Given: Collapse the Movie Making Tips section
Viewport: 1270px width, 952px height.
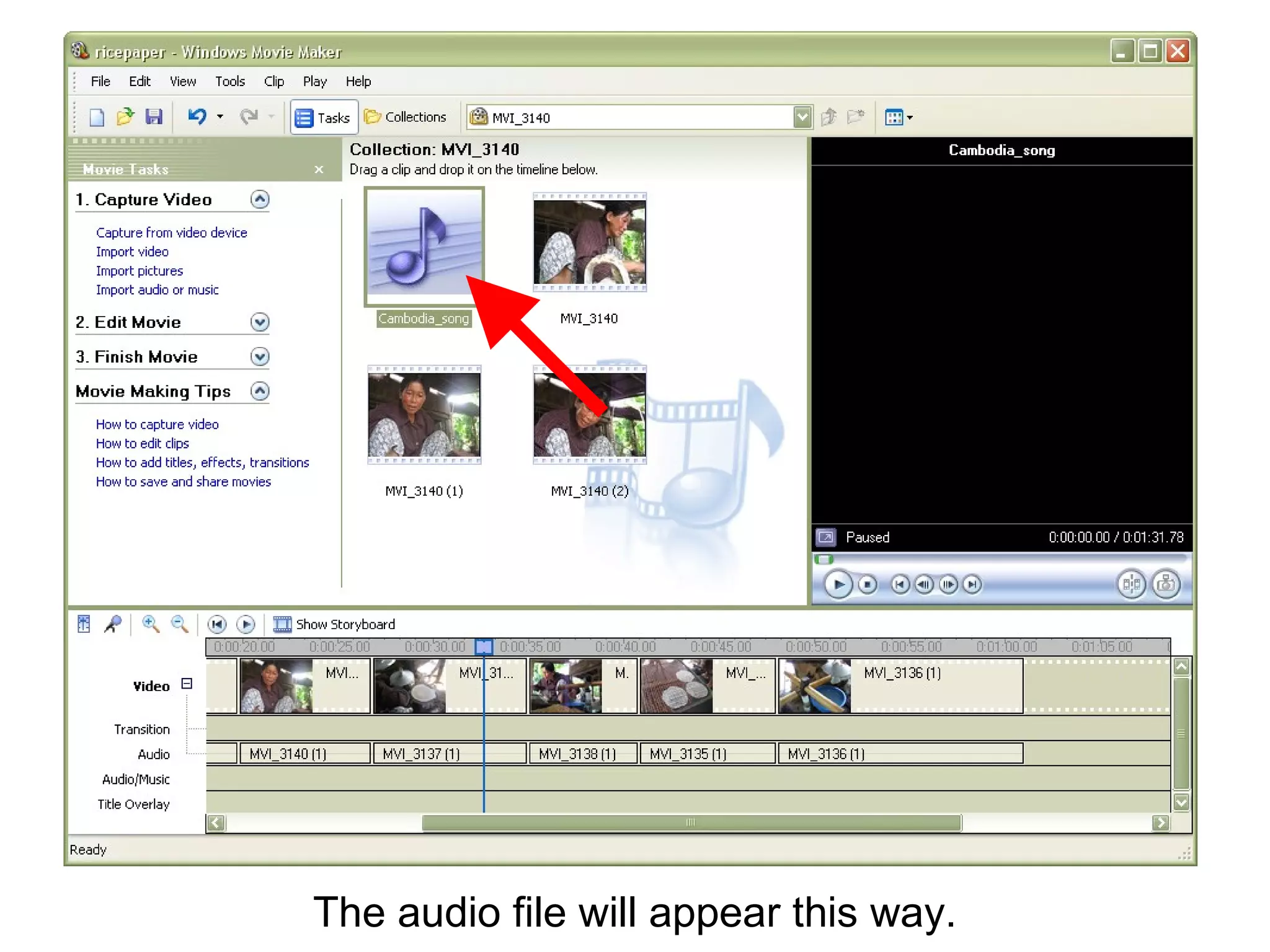Looking at the screenshot, I should point(260,391).
